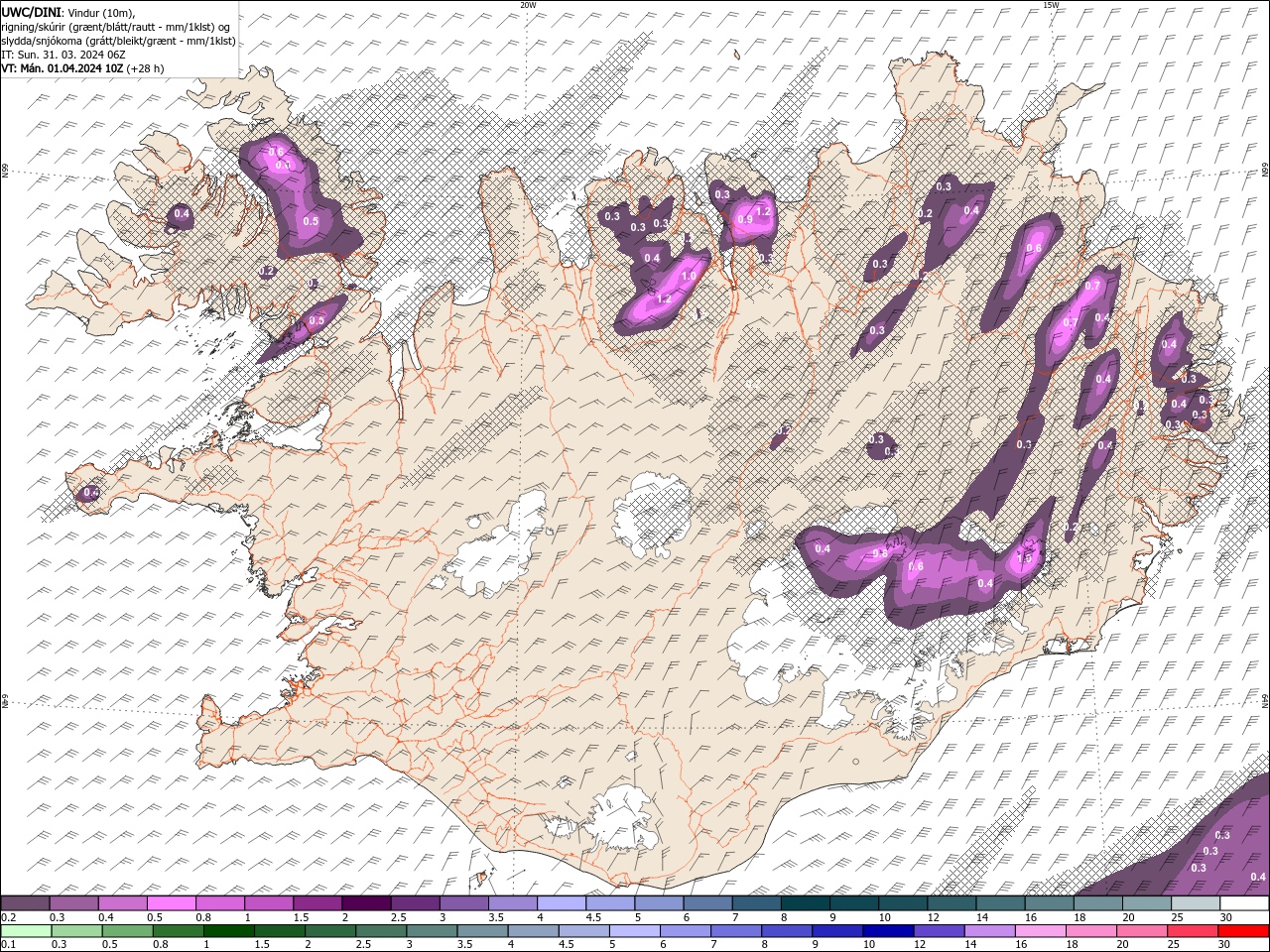
Task: Select the upper legend swatch between 0.3 and 0.4
Action: (74, 903)
